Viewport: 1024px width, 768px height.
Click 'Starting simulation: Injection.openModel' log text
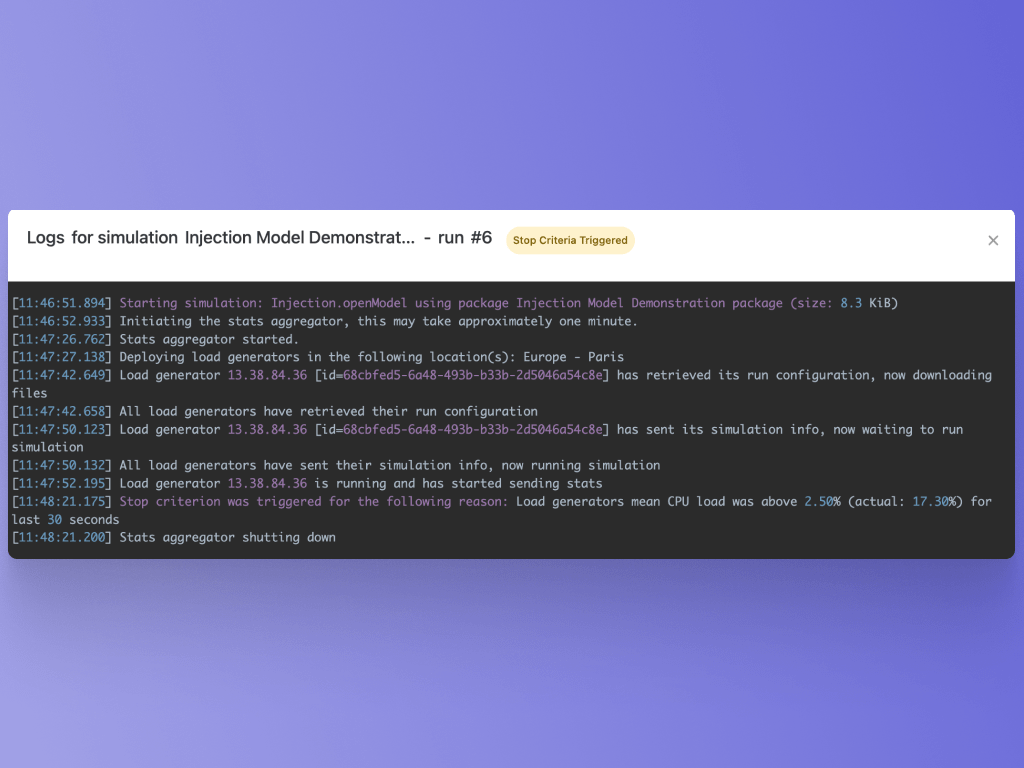point(263,303)
